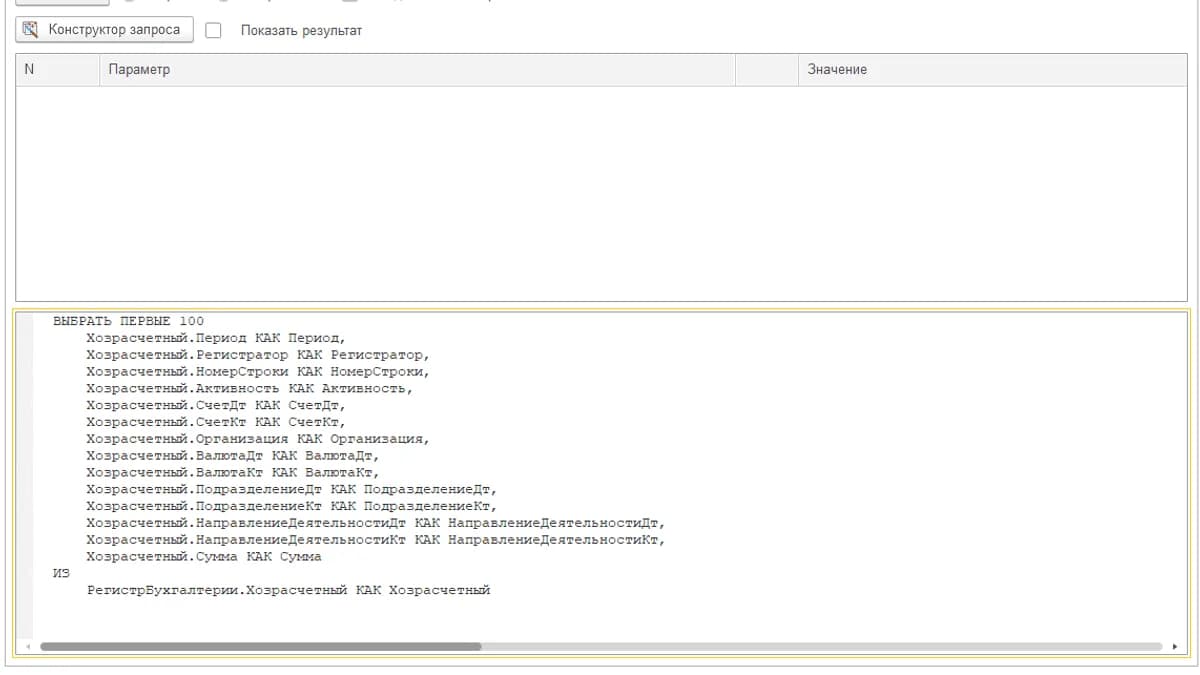Click the scrollbar's left arrow
The width and height of the screenshot is (1200, 675).
[27, 647]
